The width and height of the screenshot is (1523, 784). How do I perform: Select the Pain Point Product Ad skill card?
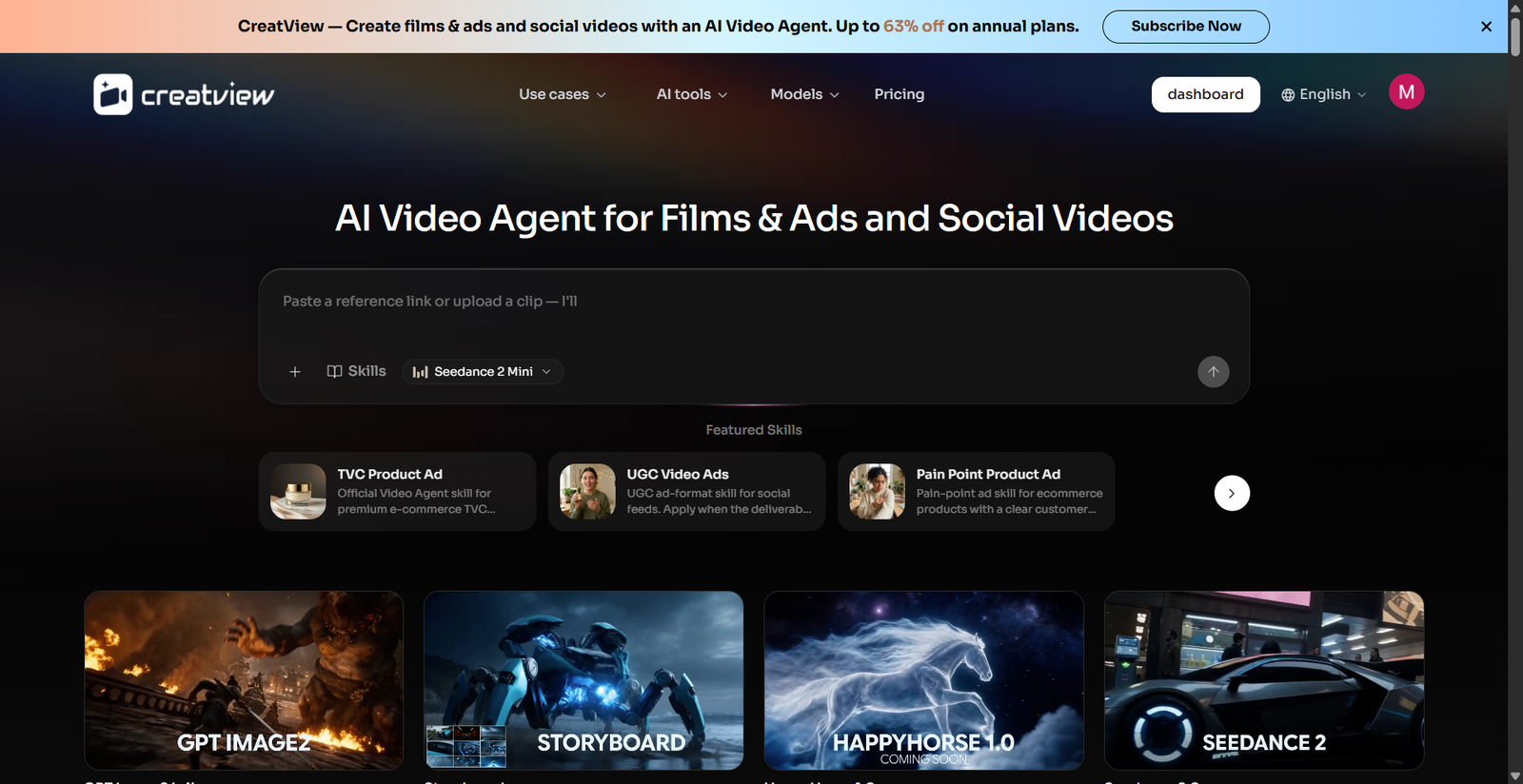(x=976, y=492)
